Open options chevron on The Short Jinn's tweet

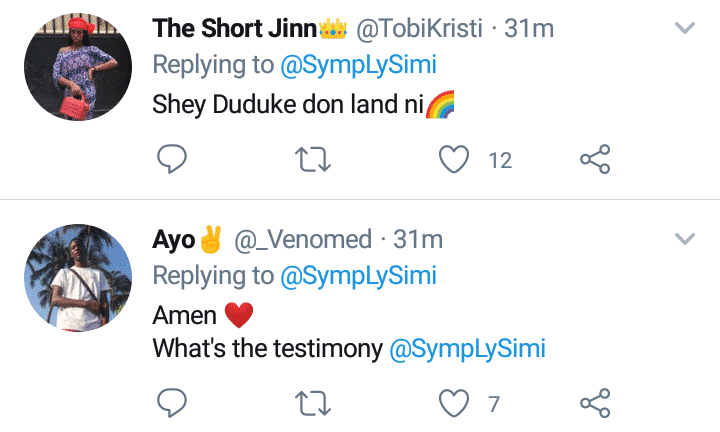coord(685,29)
